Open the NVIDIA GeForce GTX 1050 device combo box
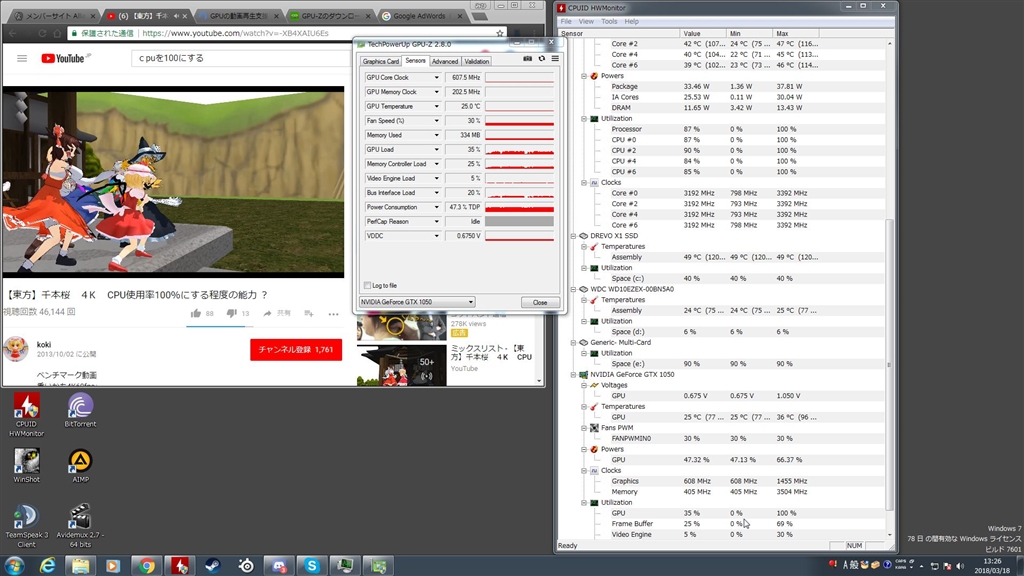Screen dimensions: 1024x576 (417, 302)
